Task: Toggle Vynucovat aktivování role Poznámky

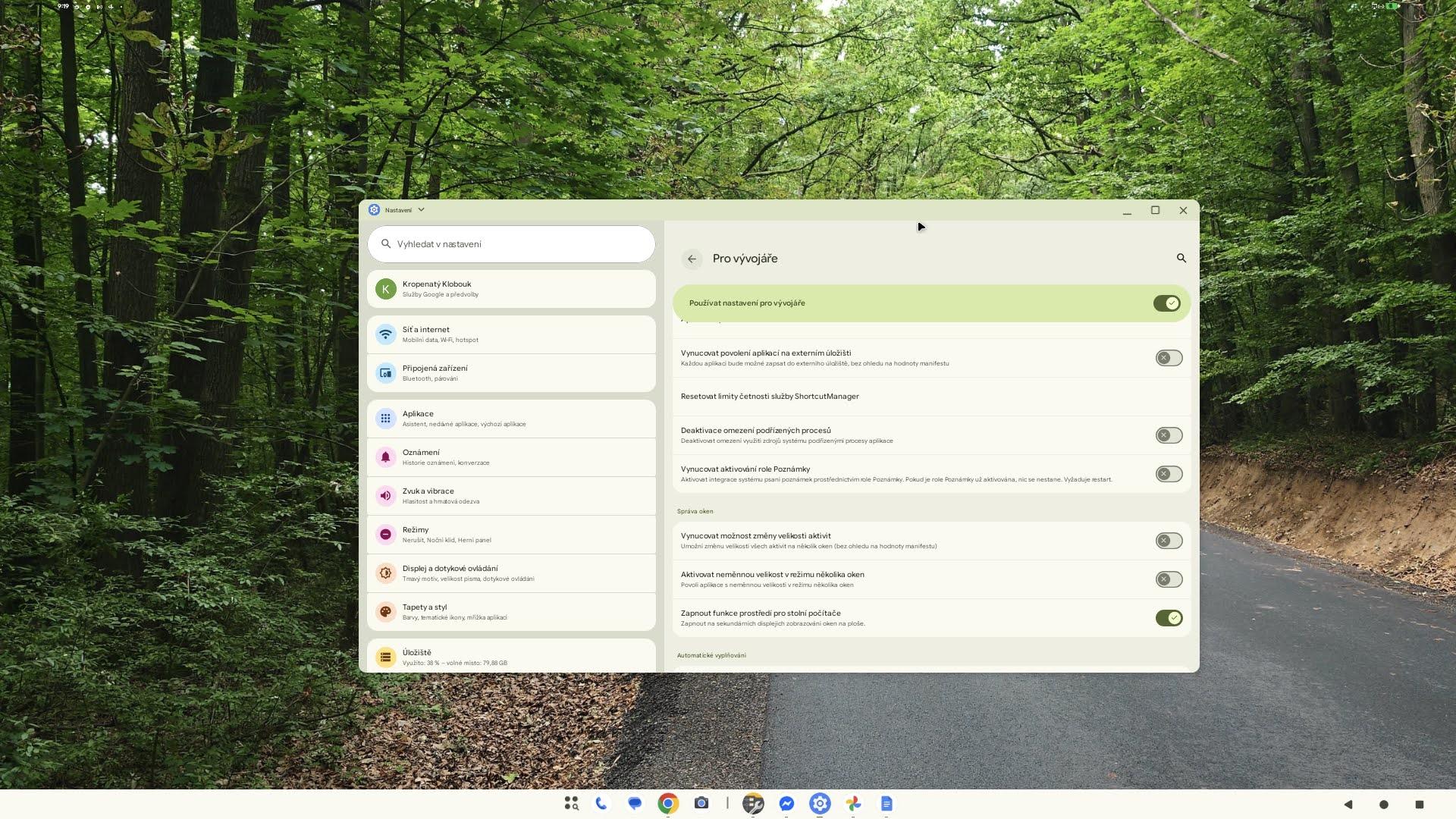Action: (1169, 474)
